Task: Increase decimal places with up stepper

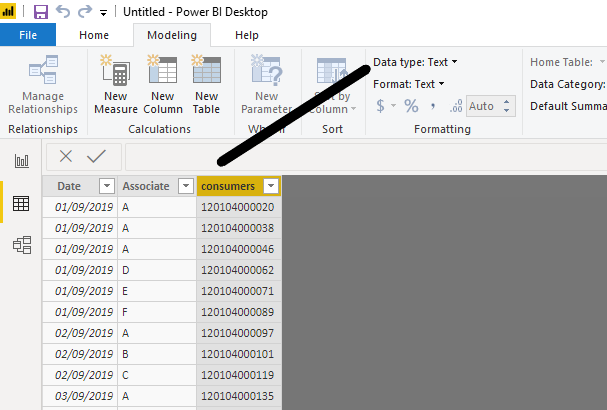Action: point(506,102)
